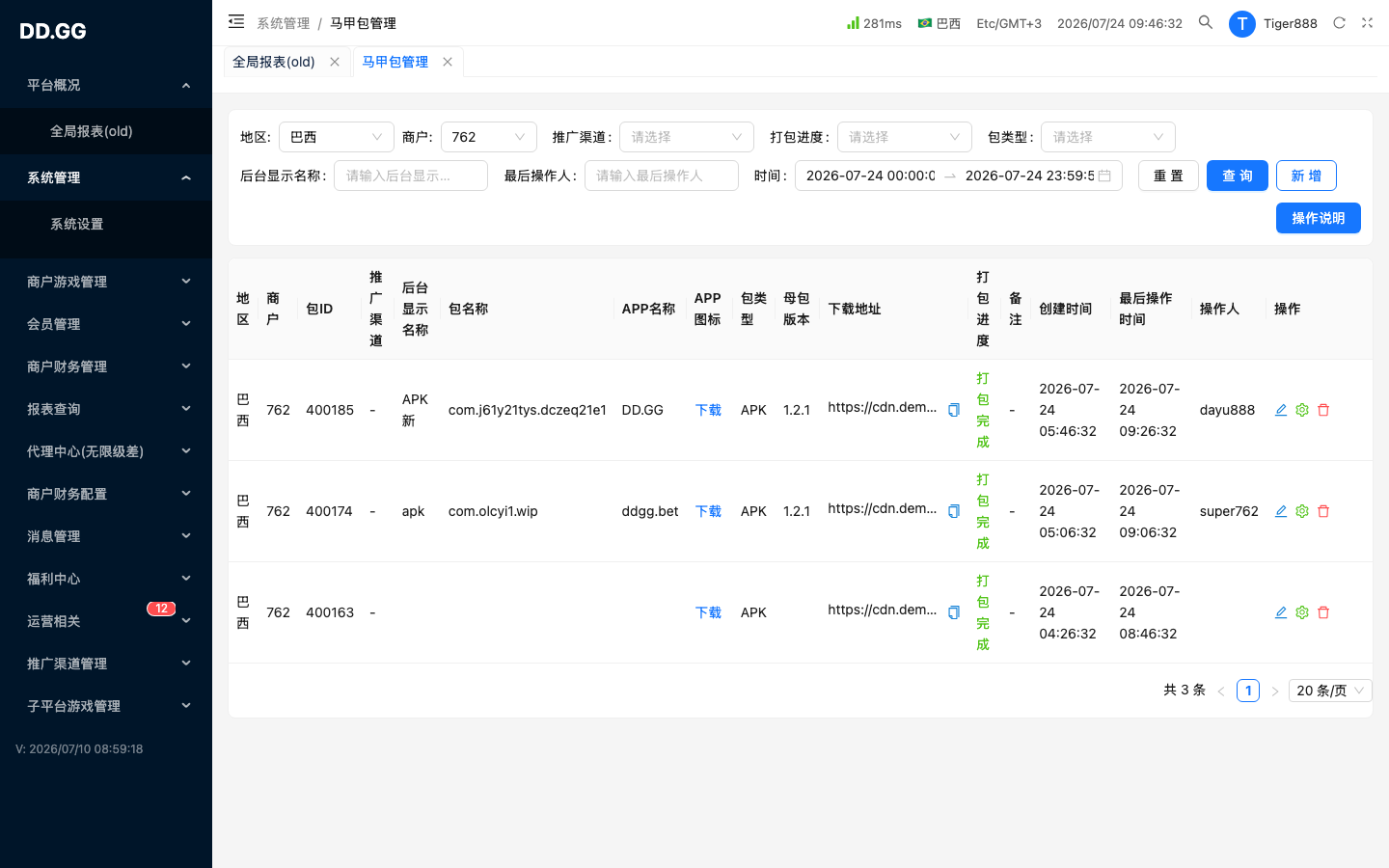The width and height of the screenshot is (1389, 868).
Task: Focus the 后台显示名称 input field
Action: pos(411,176)
